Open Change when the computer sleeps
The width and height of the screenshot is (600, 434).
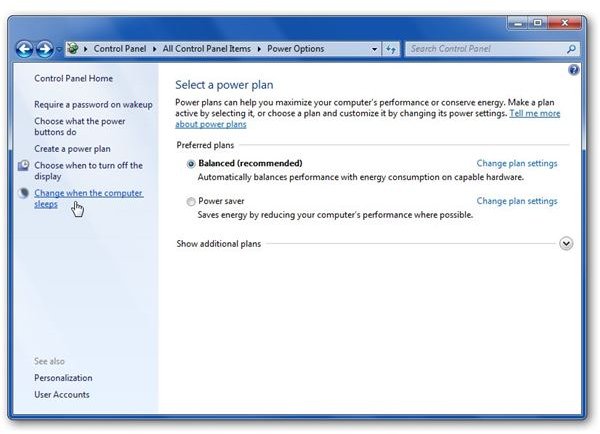click(x=89, y=199)
